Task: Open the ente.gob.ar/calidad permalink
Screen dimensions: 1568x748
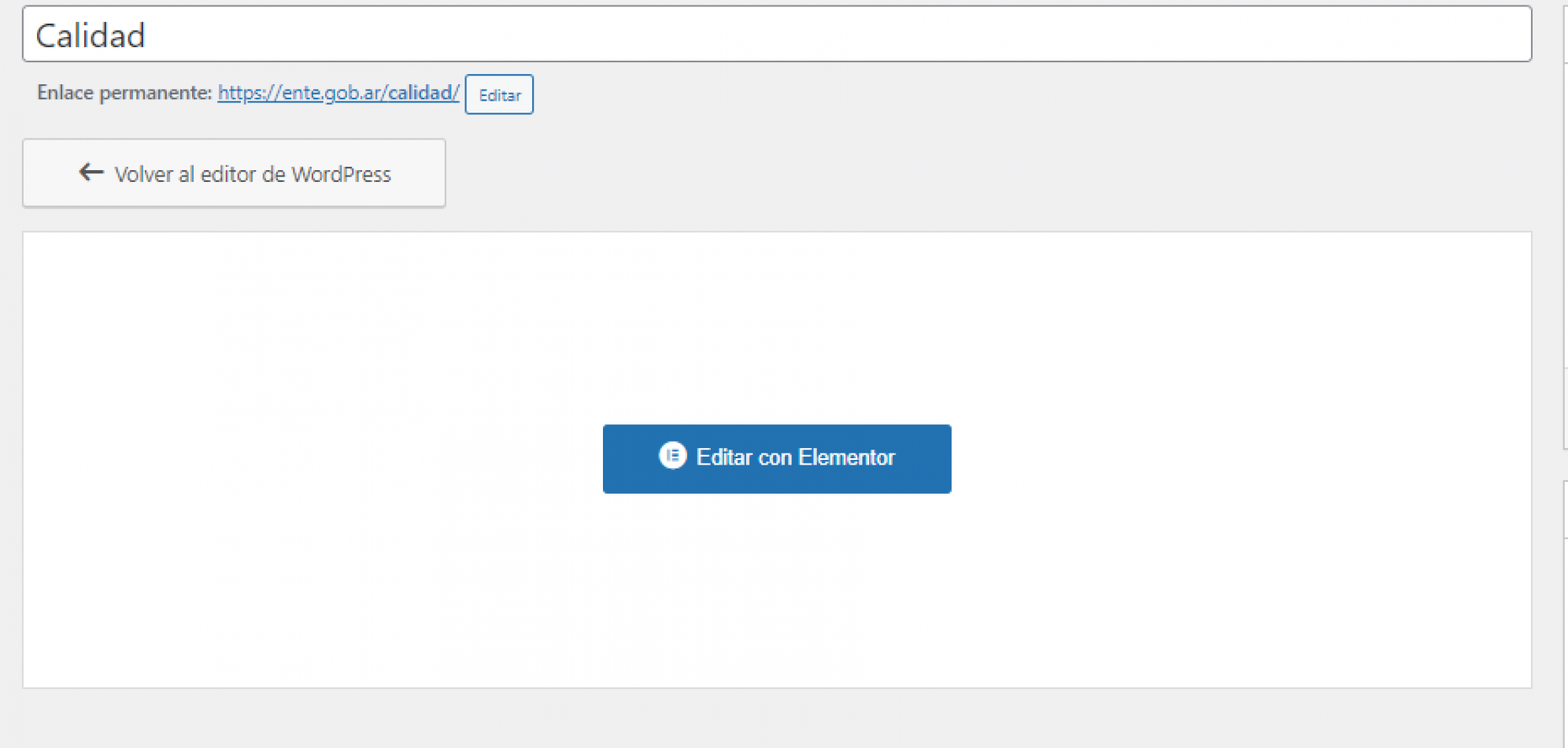Action: coord(338,93)
